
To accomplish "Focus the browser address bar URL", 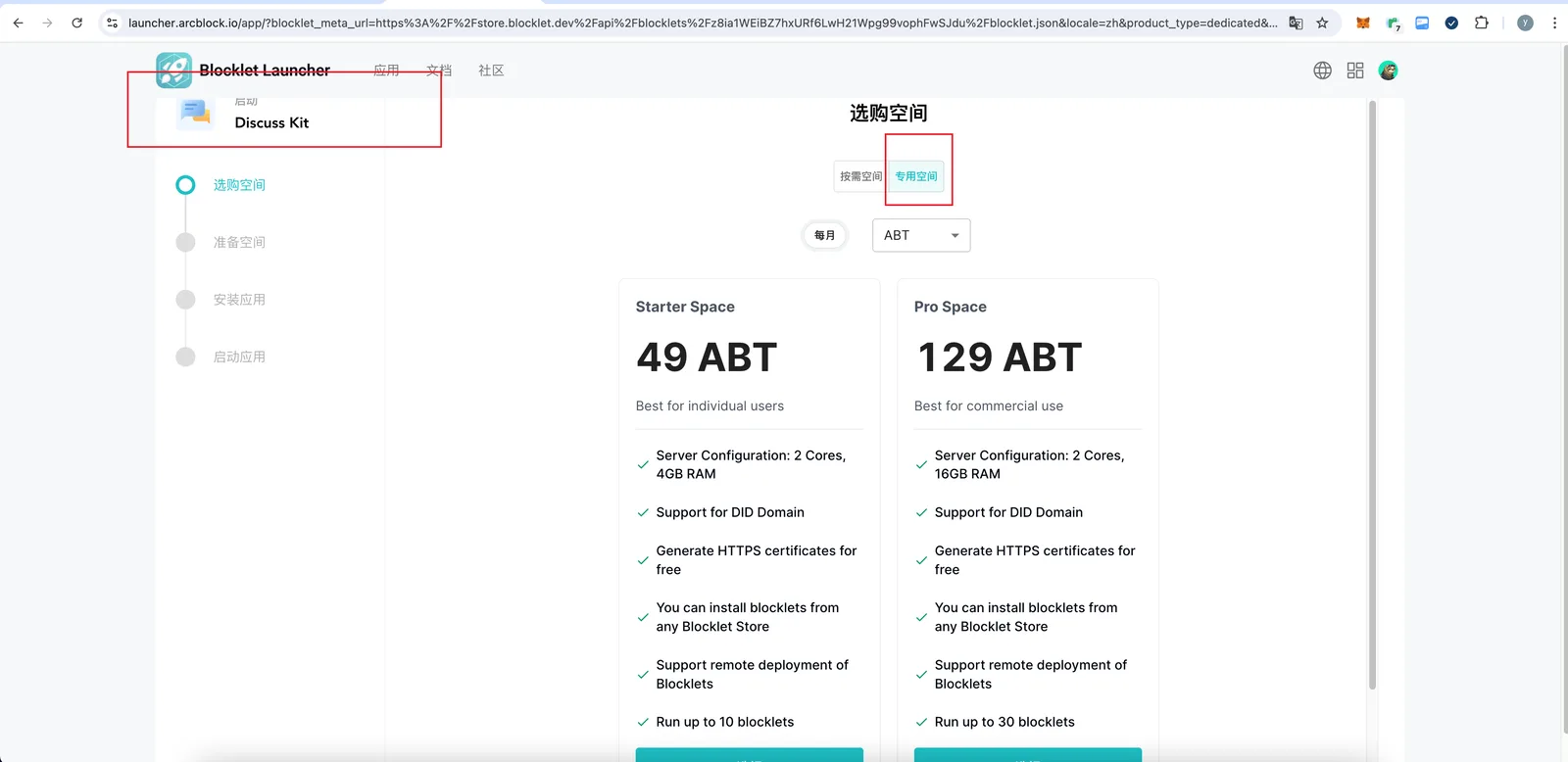I will pyautogui.click(x=702, y=23).
